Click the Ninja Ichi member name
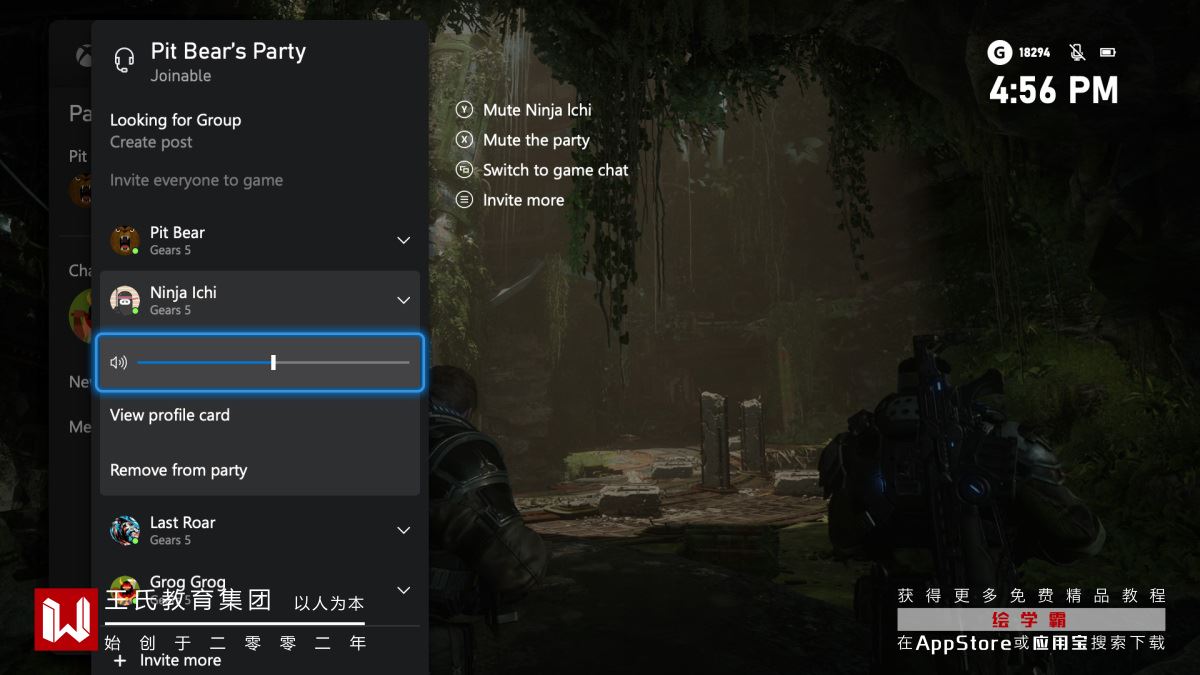The image size is (1200, 675). click(183, 293)
